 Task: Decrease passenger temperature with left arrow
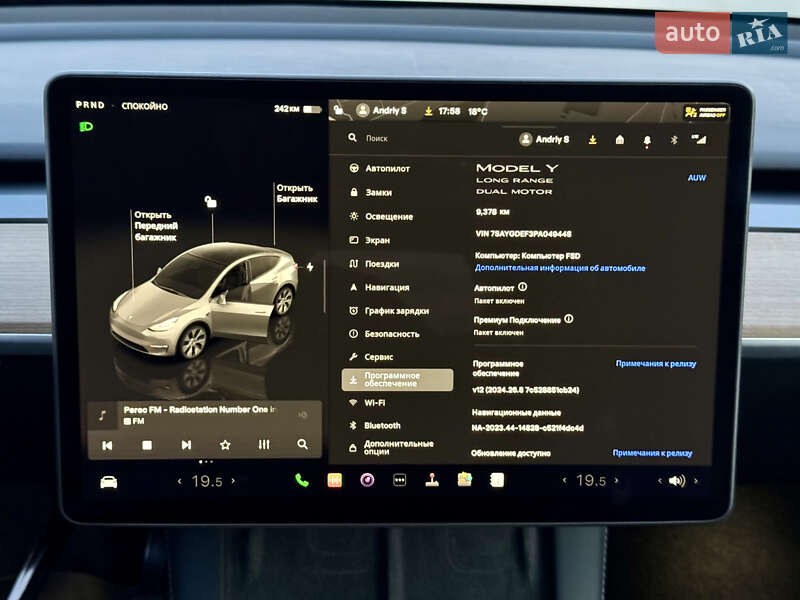[564, 480]
